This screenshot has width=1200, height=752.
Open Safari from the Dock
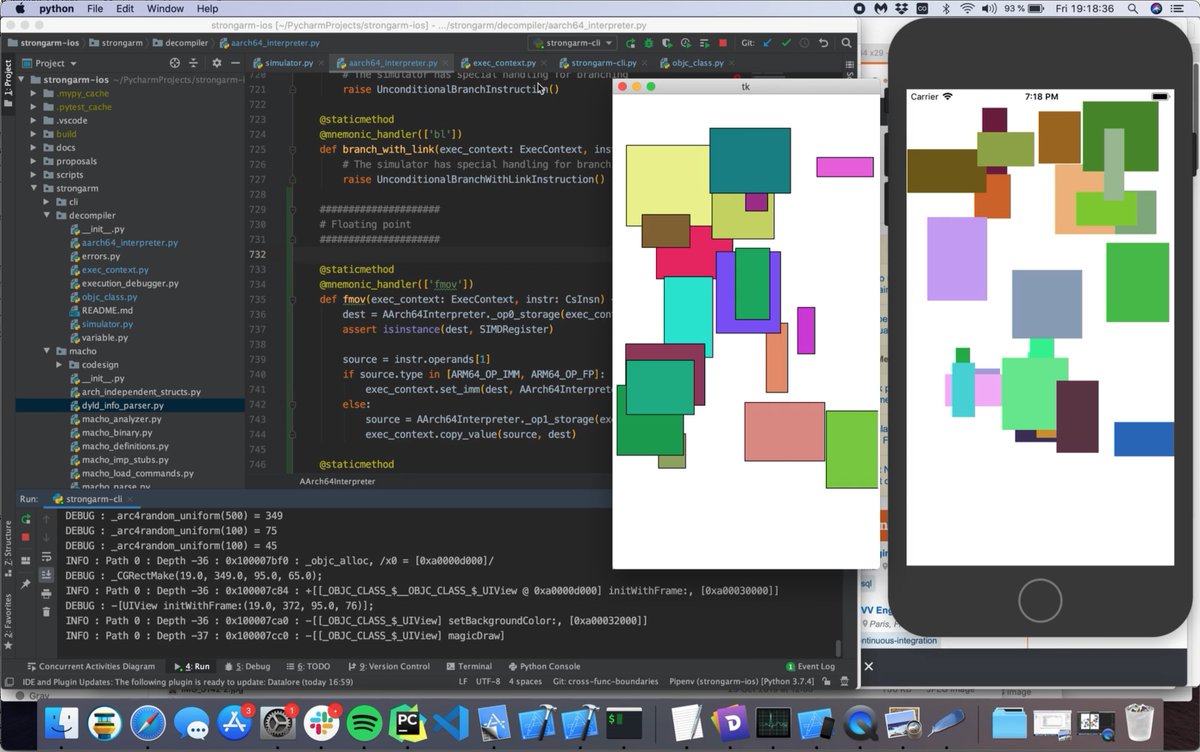pyautogui.click(x=148, y=722)
